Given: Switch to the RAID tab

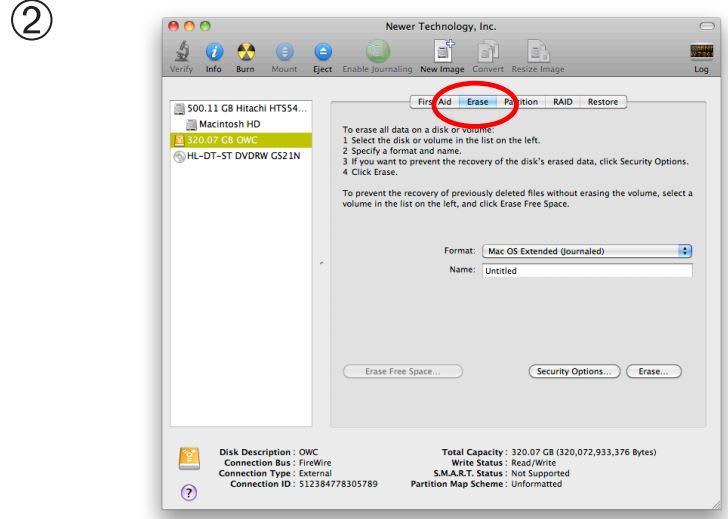Looking at the screenshot, I should (563, 102).
